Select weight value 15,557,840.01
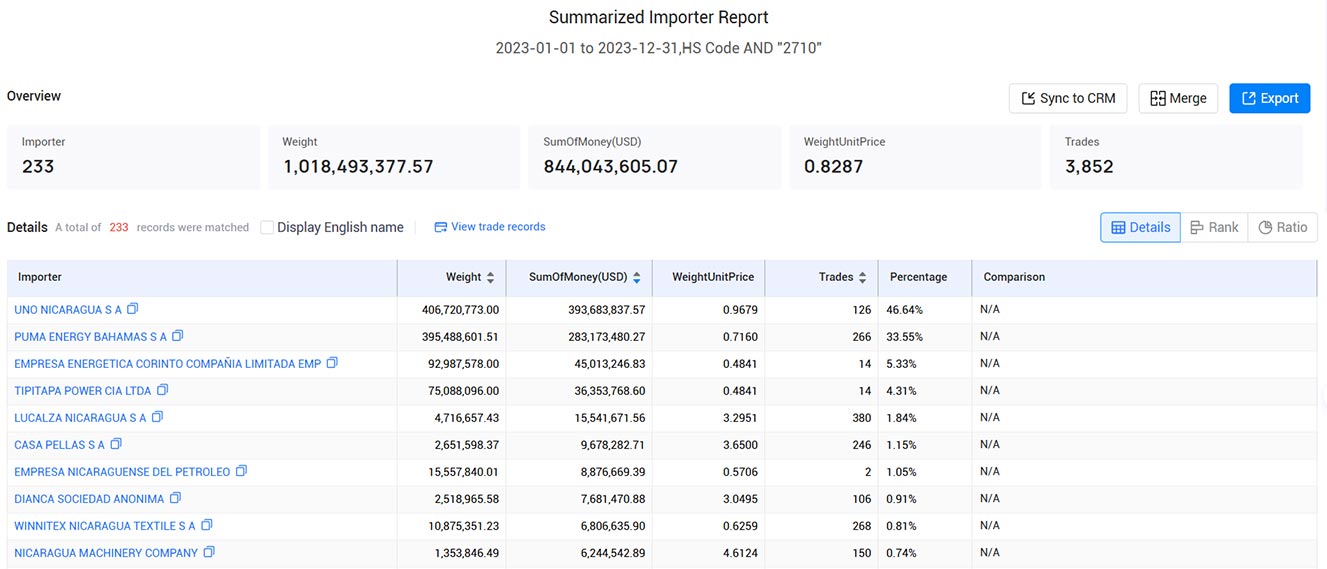1327x569 pixels. (x=463, y=472)
